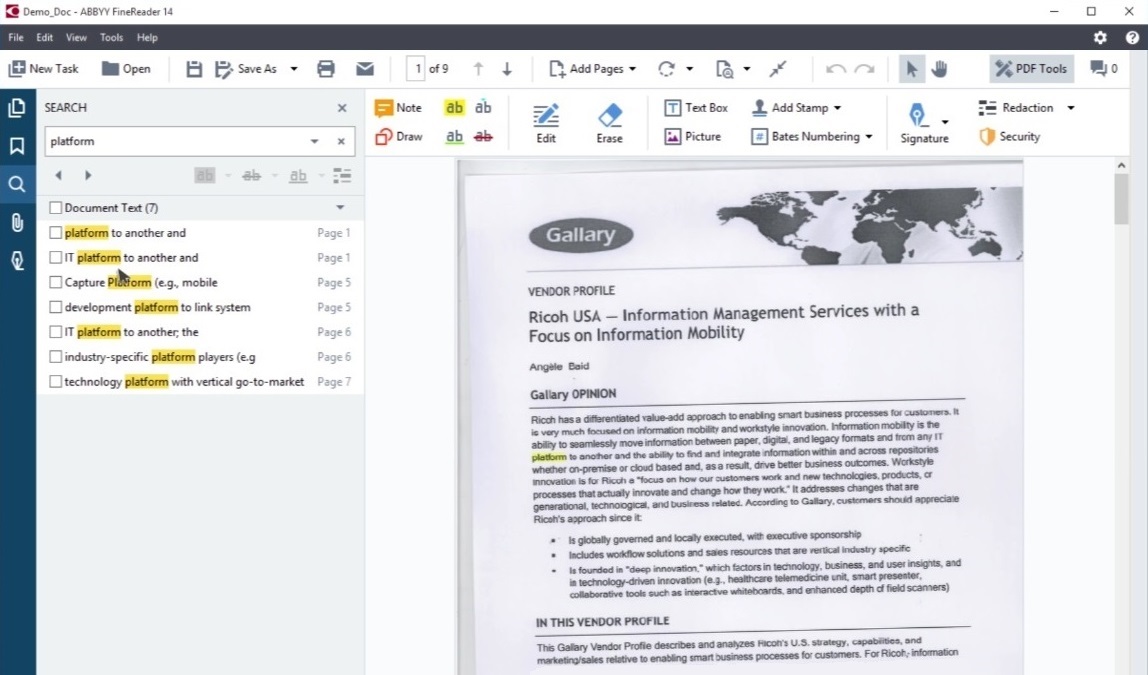
Task: Check the 'industry-specific platform' result checkbox
Action: [56, 357]
